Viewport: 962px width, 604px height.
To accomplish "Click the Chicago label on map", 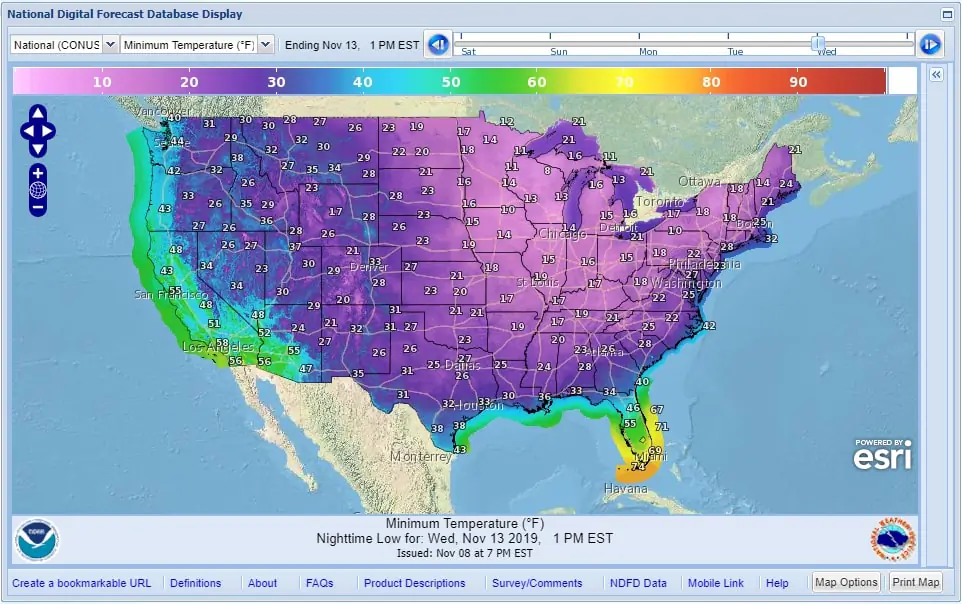I will click(562, 234).
